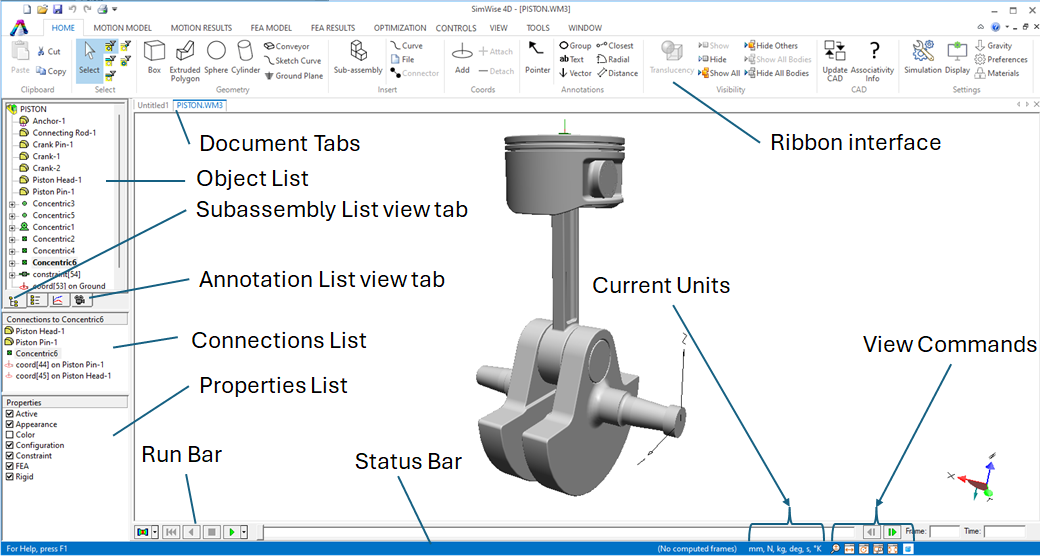Click Update CAD
Viewport: 1053px width, 556px height.
835,60
